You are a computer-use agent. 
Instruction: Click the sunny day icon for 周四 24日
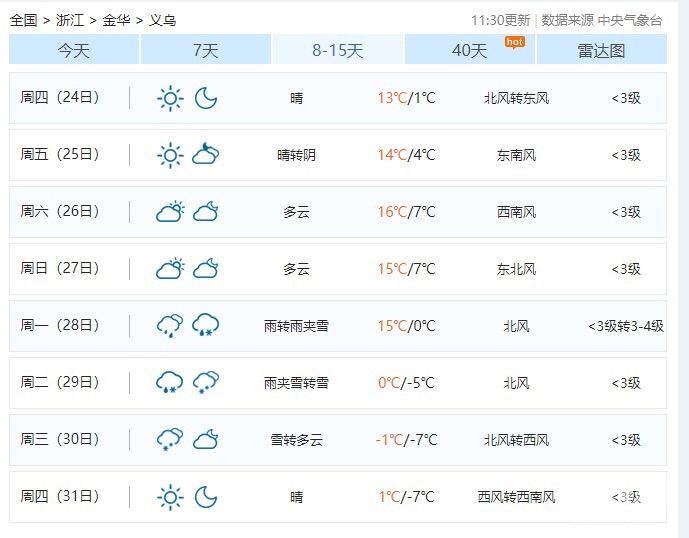[x=171, y=98]
